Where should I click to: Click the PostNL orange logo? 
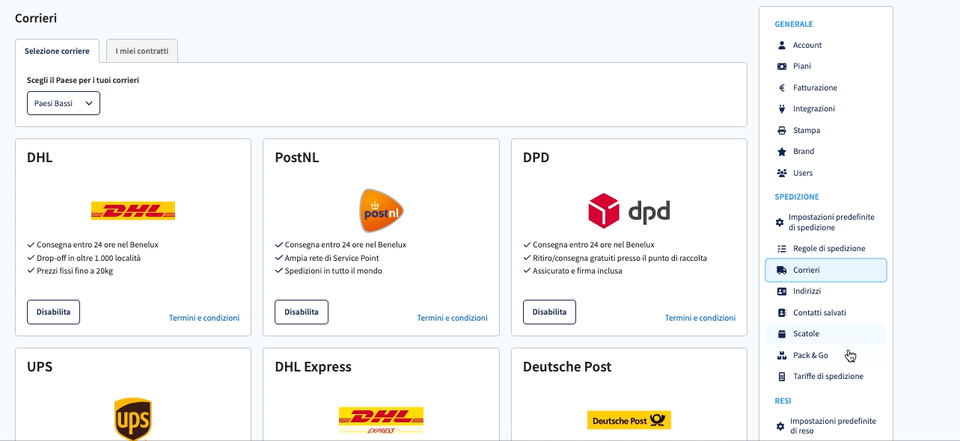point(381,211)
